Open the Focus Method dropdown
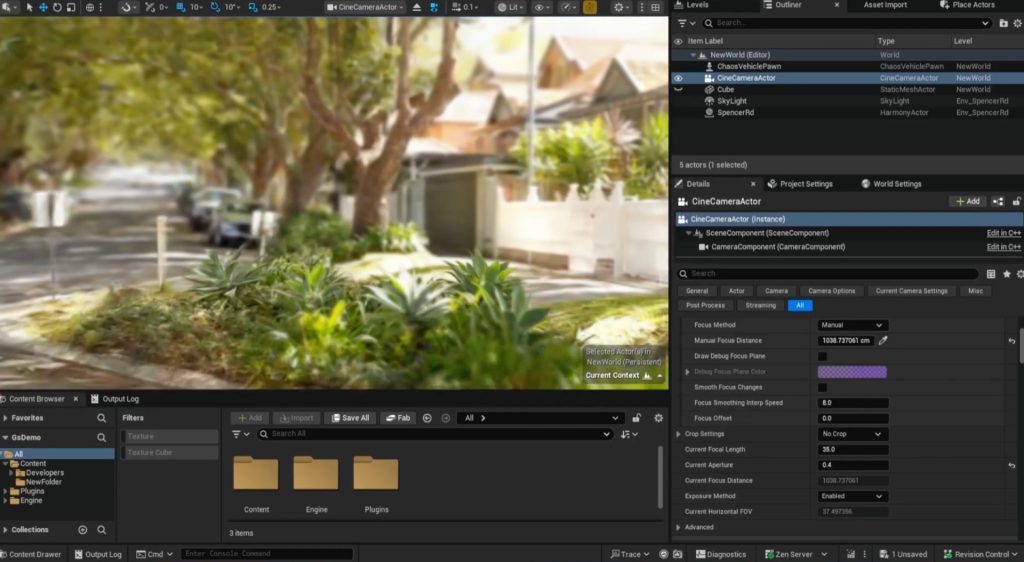1024x562 pixels. click(x=852, y=325)
